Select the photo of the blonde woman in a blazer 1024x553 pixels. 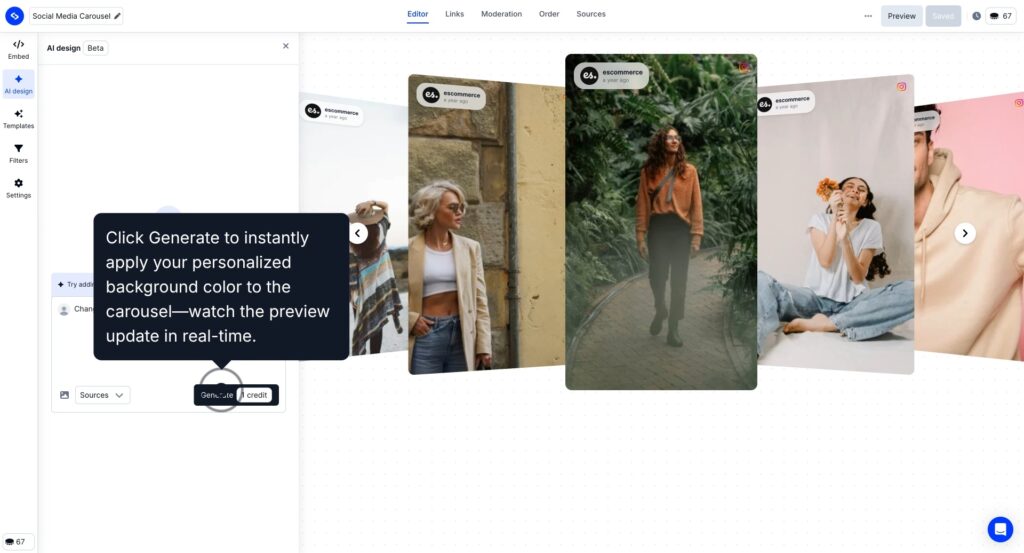[487, 225]
